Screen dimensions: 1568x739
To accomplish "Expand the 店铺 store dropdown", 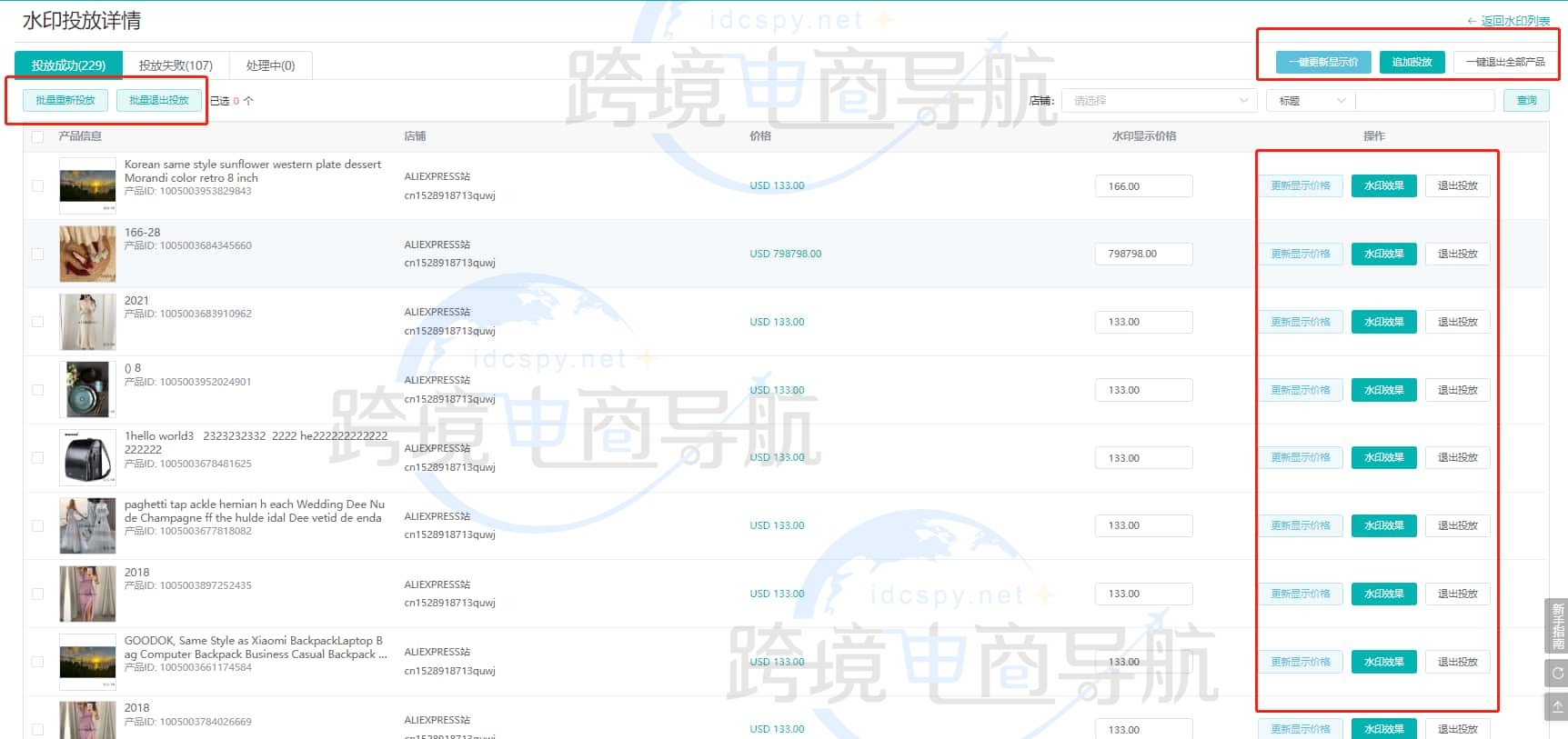I will click(x=1159, y=101).
